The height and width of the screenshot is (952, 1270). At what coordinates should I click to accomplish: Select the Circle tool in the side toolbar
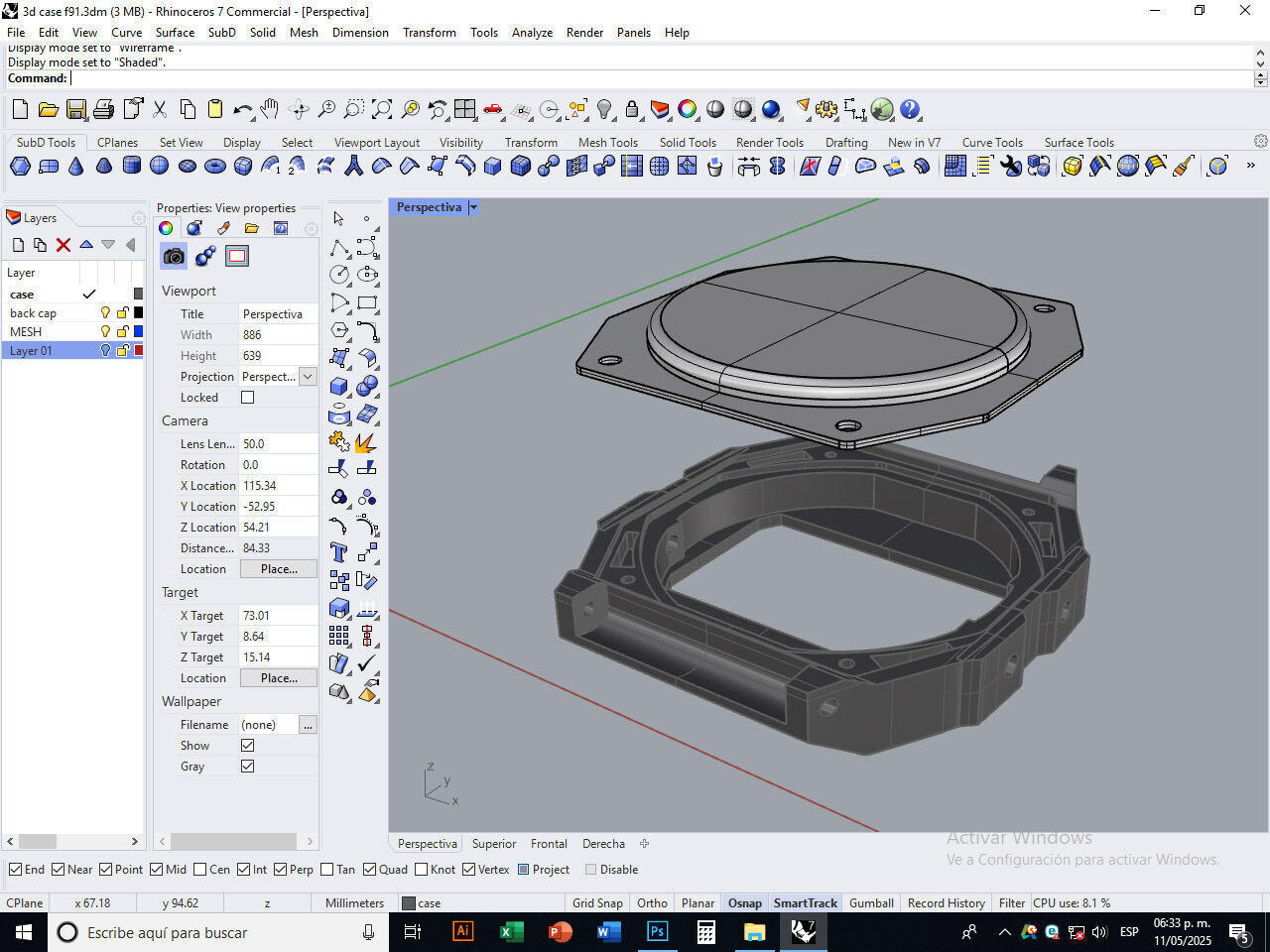click(339, 275)
